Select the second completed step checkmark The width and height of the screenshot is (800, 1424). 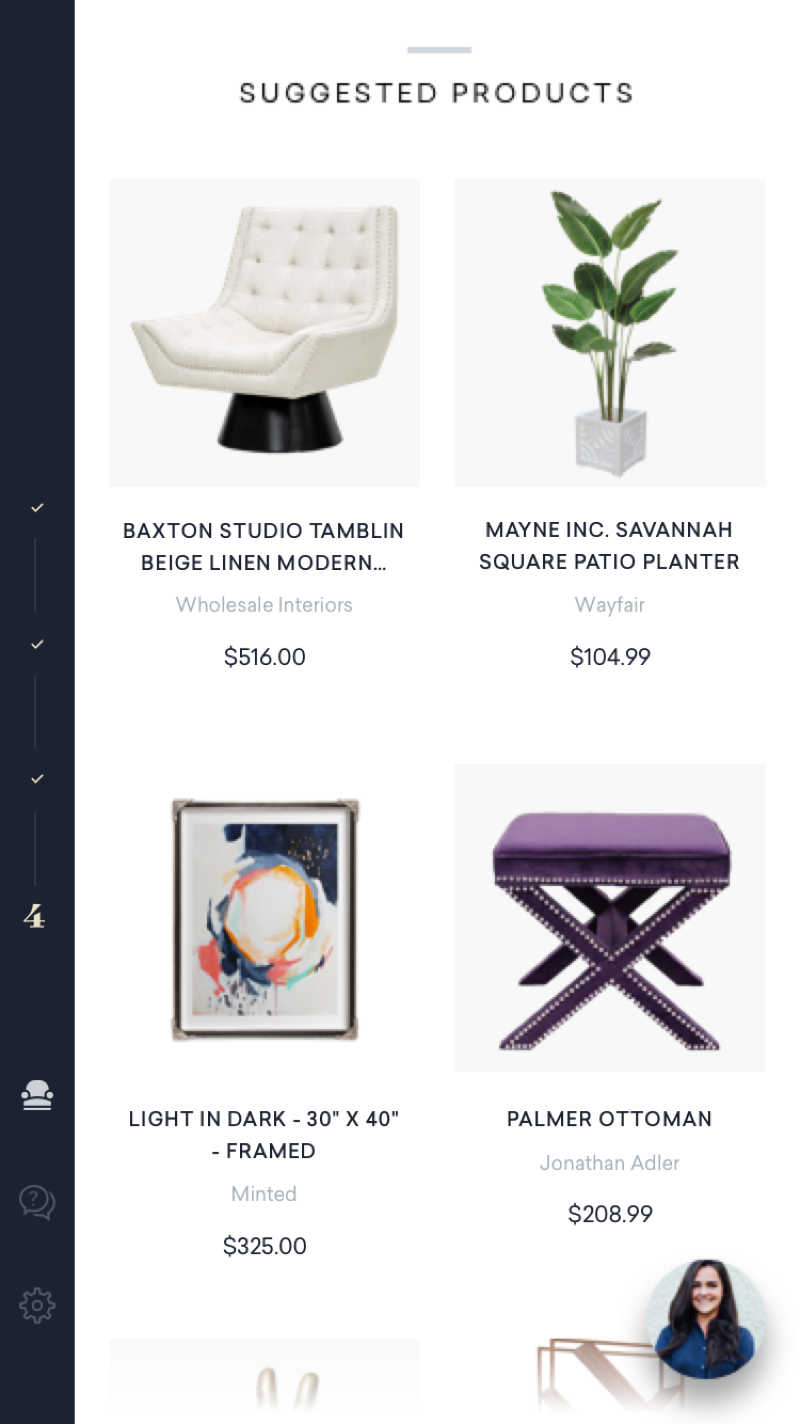[x=37, y=644]
